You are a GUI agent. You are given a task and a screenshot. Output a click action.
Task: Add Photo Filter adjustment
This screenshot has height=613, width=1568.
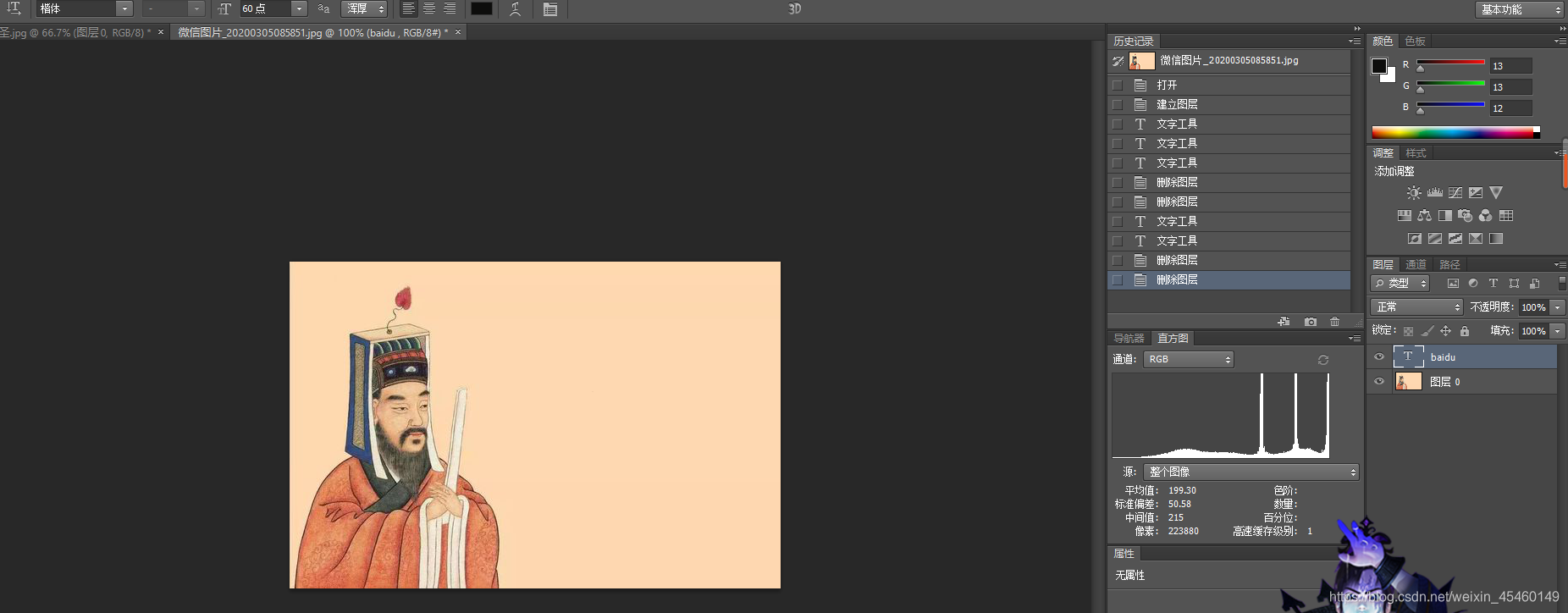(1465, 216)
